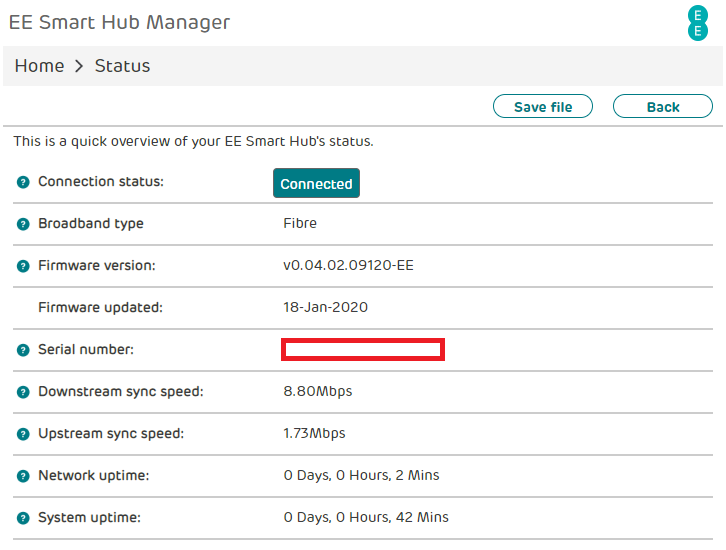Navigate to Home in breadcrumb
Viewport: 726px width, 550px height.
[39, 66]
